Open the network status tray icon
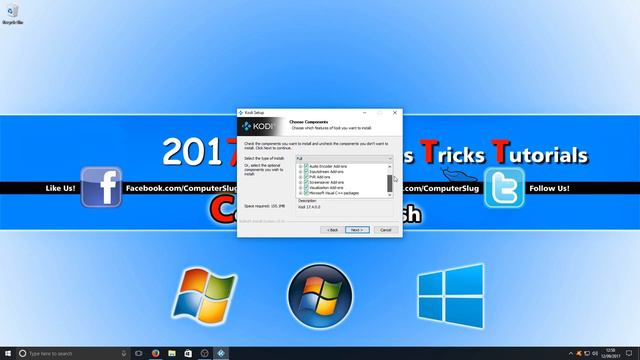This screenshot has width=640, height=360. tap(587, 353)
